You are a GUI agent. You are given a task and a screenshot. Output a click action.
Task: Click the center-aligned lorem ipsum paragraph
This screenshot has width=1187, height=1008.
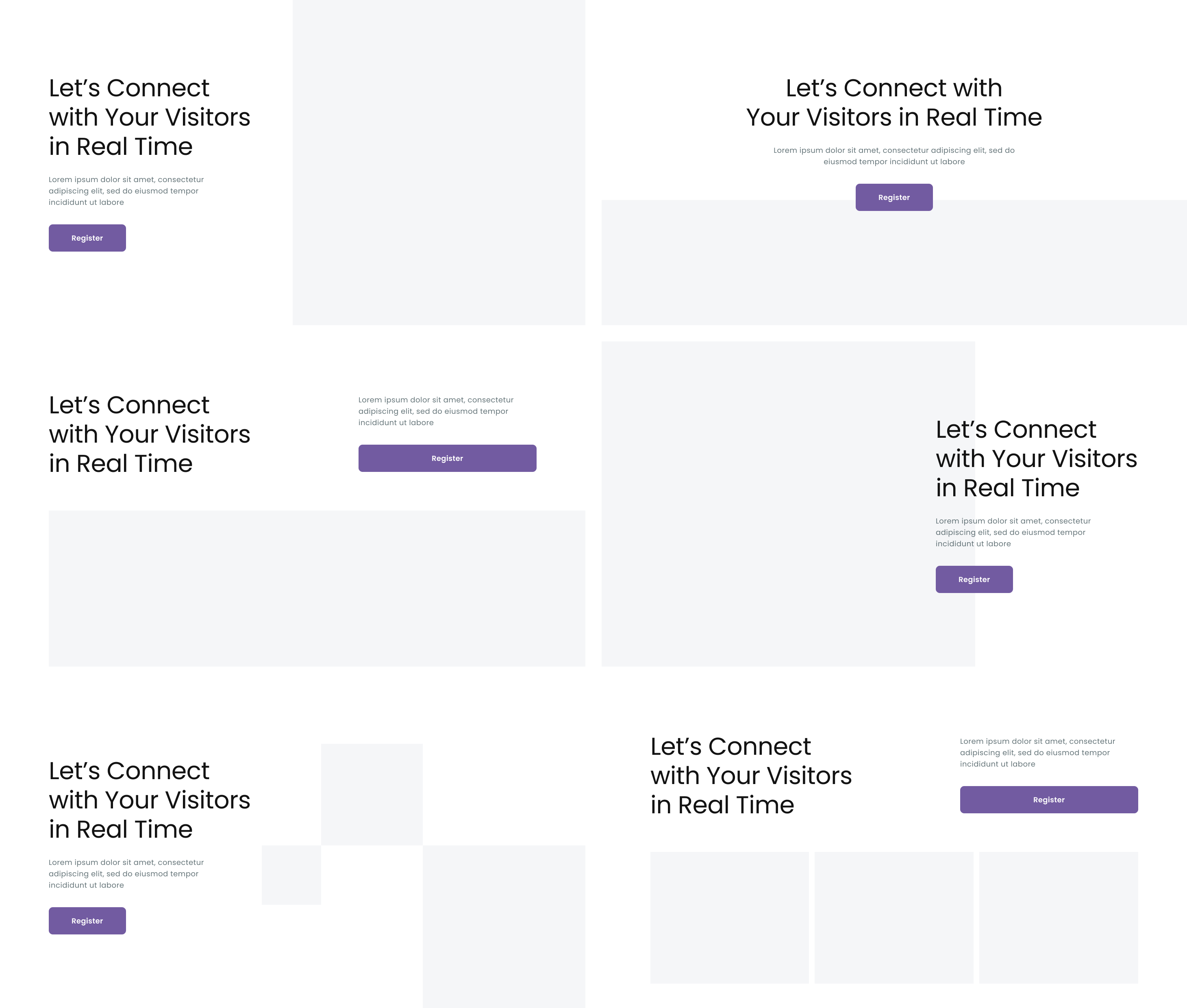point(894,156)
